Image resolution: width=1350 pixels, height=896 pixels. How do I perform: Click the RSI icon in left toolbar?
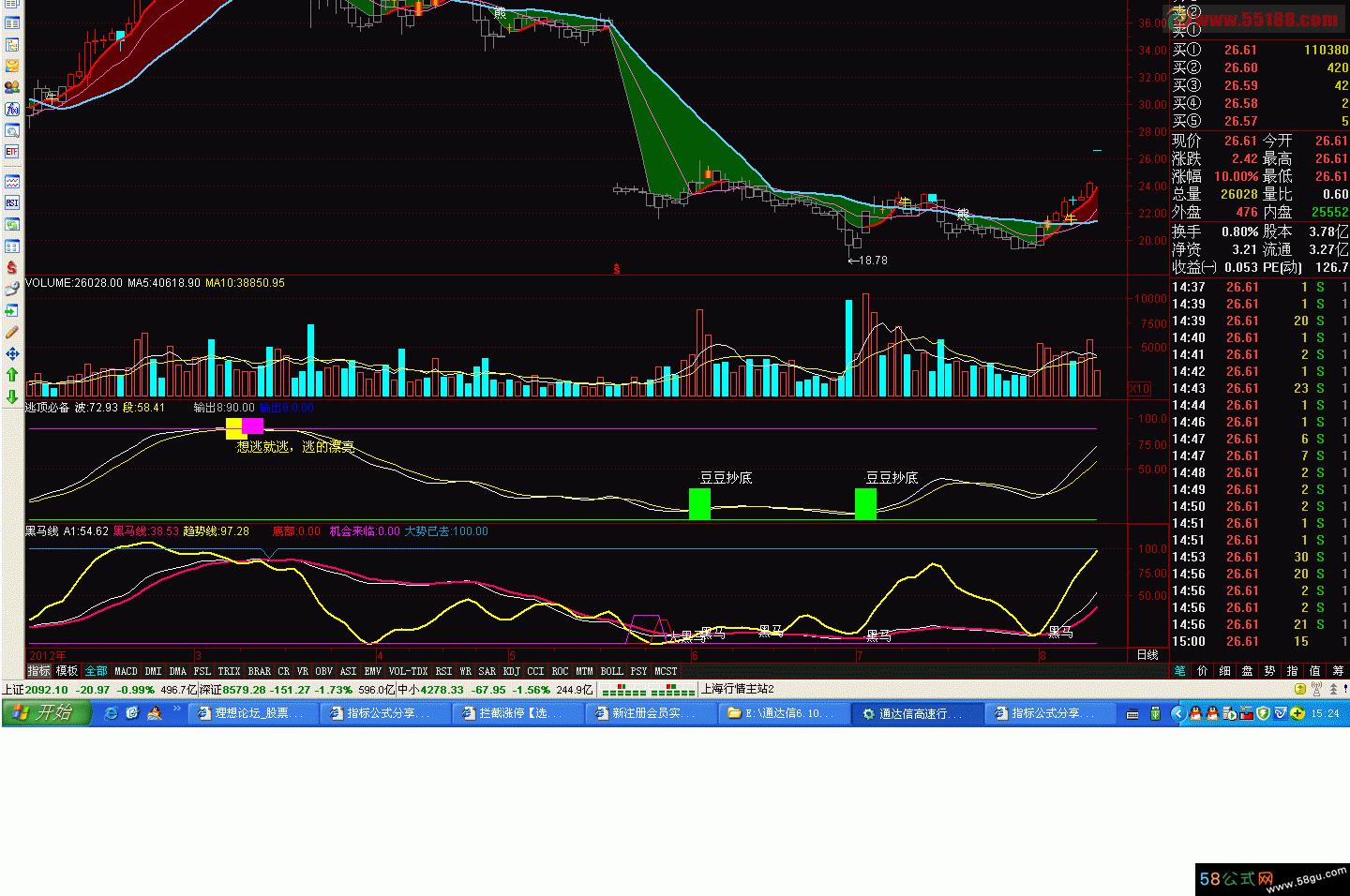click(x=11, y=202)
